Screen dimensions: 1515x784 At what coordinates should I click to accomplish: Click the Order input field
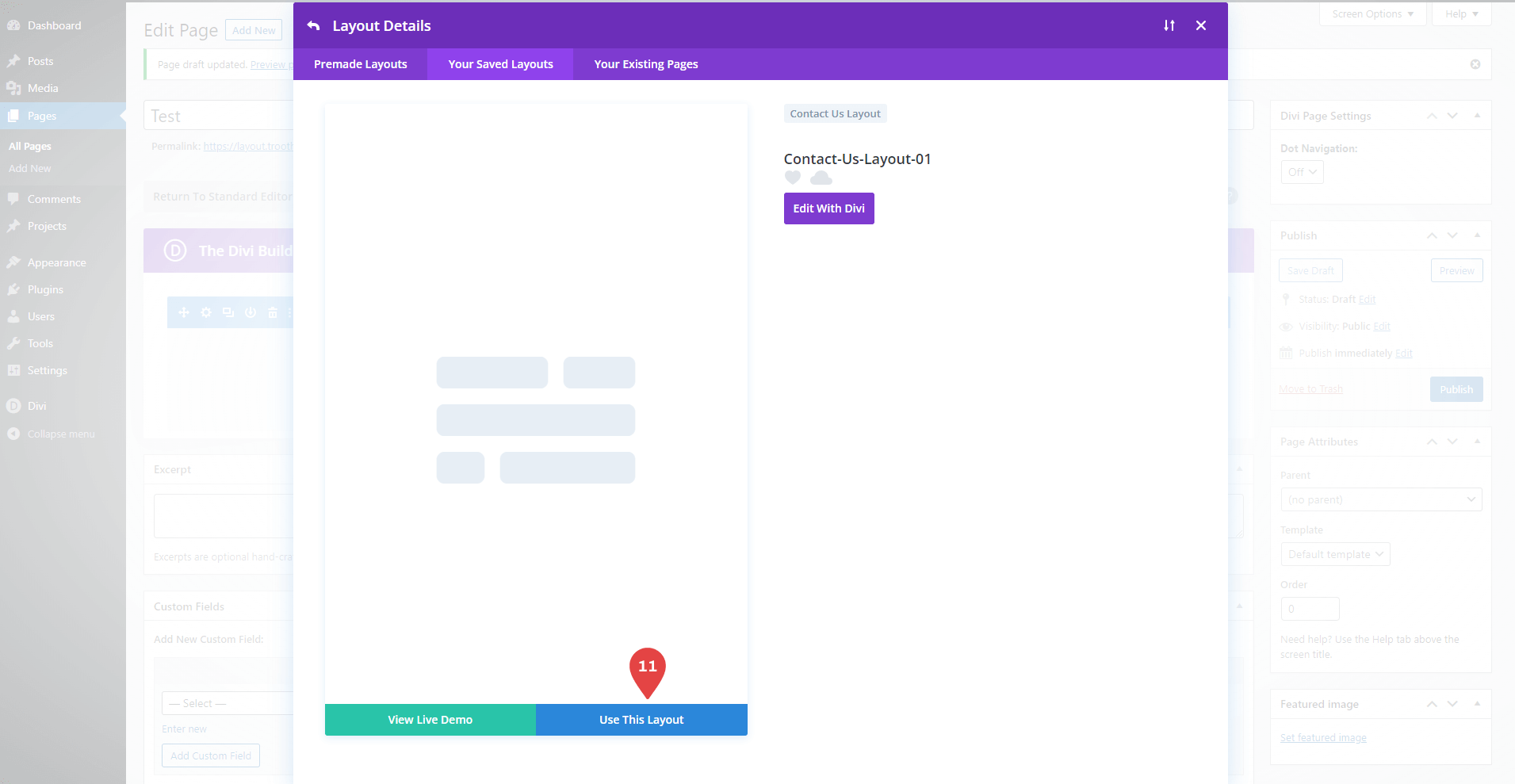[x=1310, y=609]
